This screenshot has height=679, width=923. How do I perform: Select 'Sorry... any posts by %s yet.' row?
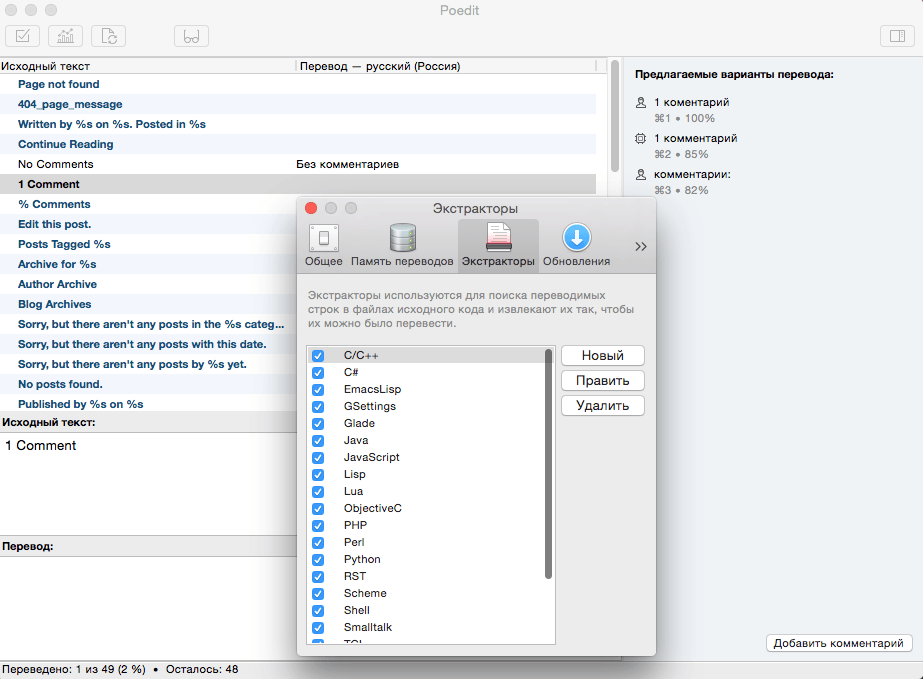pyautogui.click(x=148, y=365)
